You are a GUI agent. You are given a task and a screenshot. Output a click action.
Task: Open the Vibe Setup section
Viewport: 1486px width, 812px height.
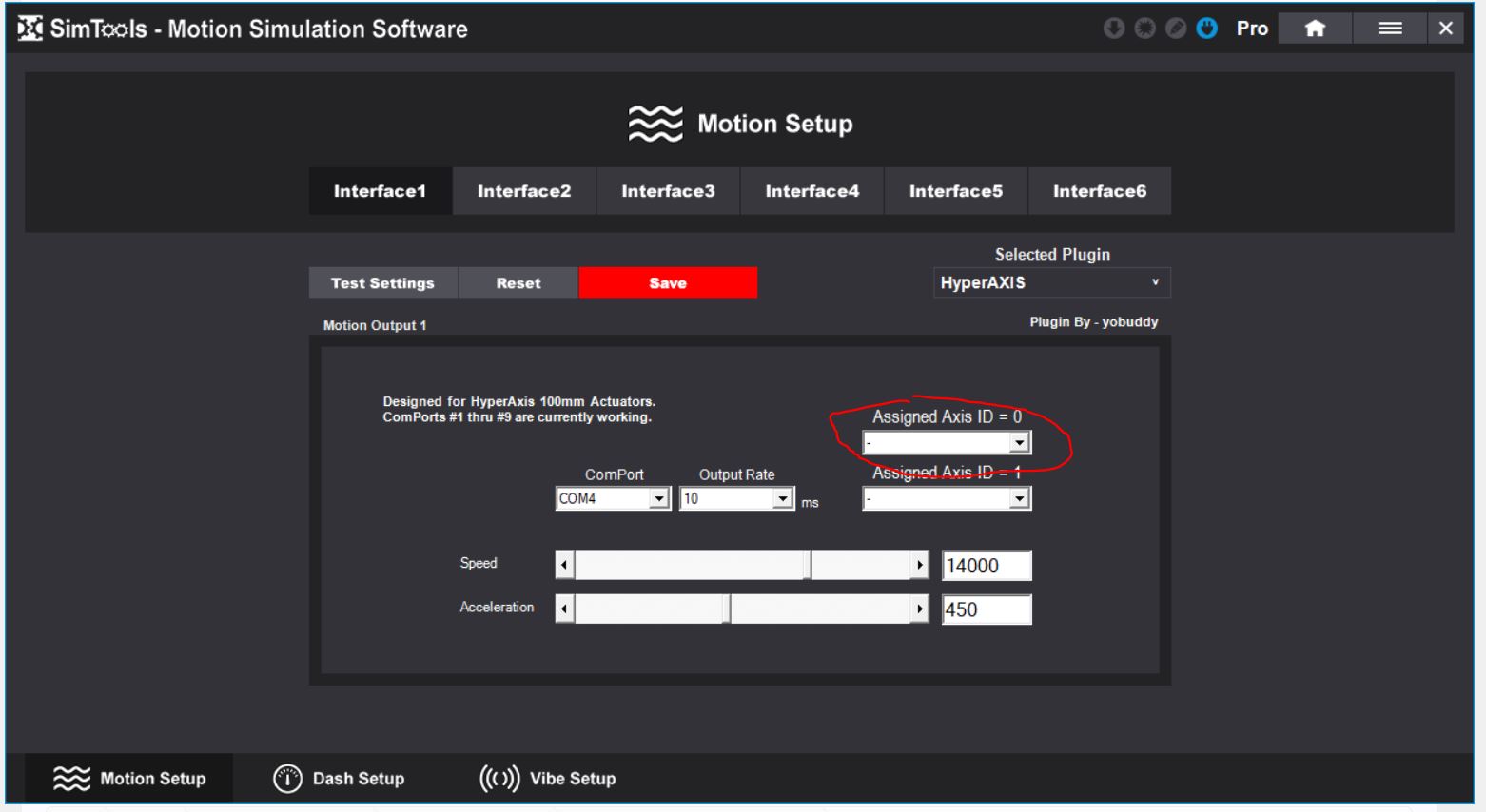click(x=547, y=779)
